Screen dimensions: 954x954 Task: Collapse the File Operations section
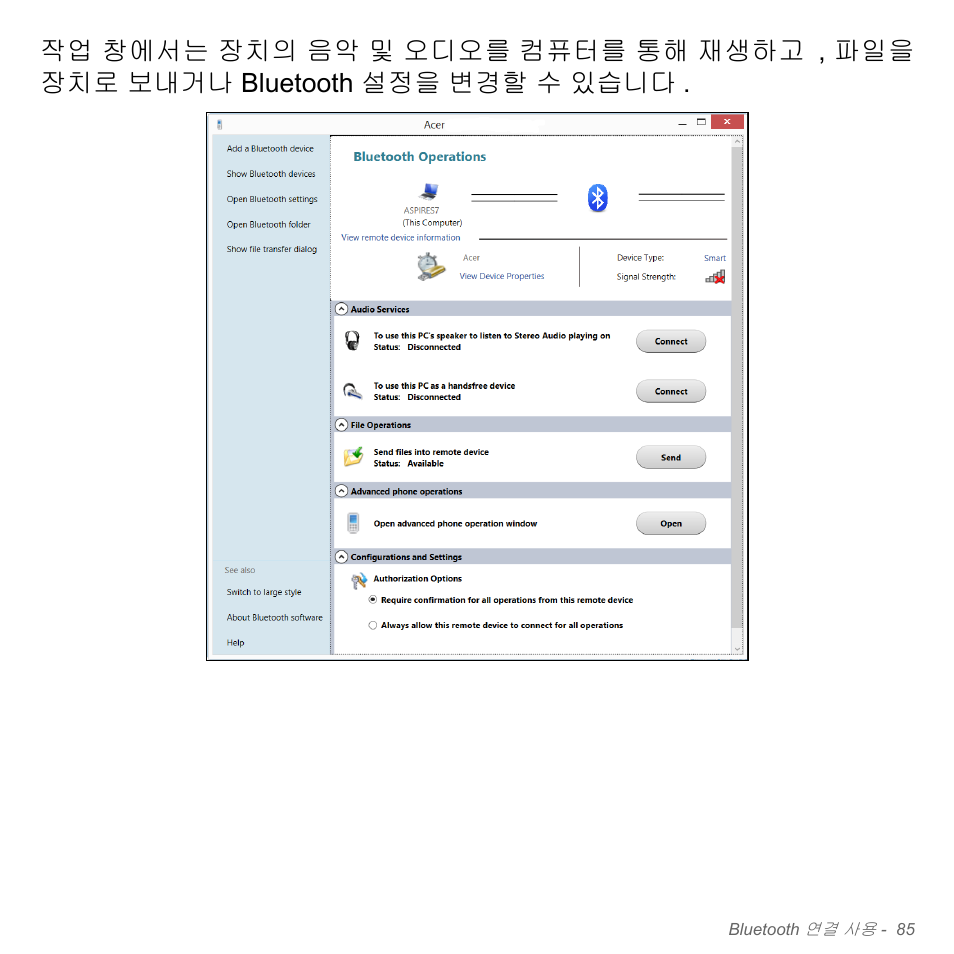[x=342, y=425]
